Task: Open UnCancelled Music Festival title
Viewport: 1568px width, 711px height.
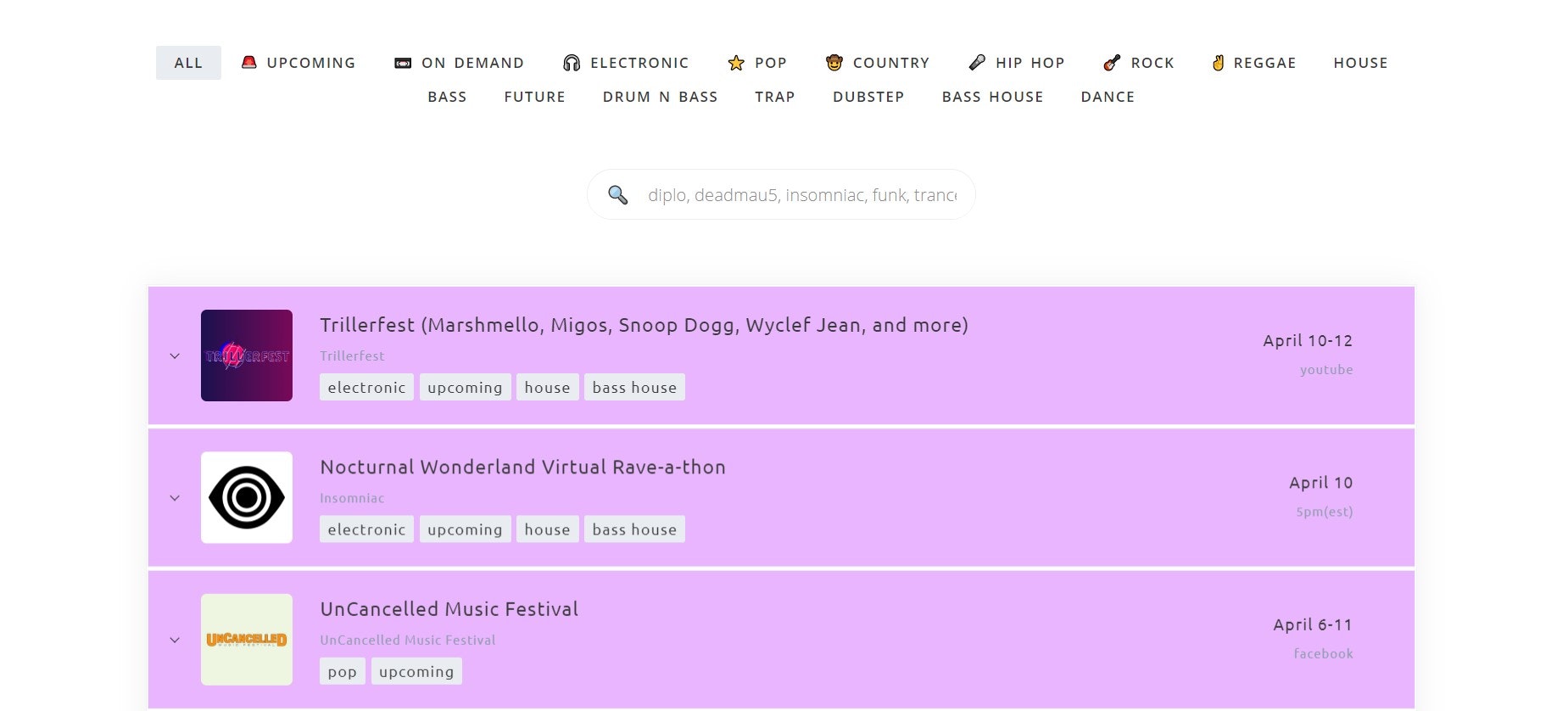Action: click(x=449, y=609)
